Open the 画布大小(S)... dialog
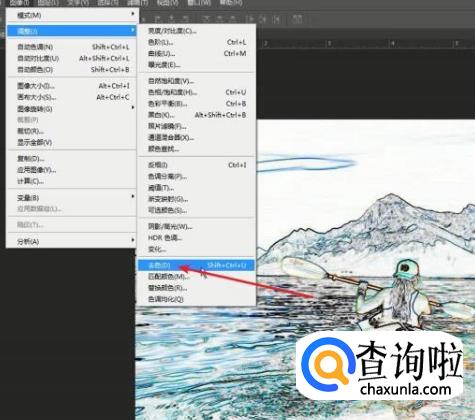 coord(71,97)
